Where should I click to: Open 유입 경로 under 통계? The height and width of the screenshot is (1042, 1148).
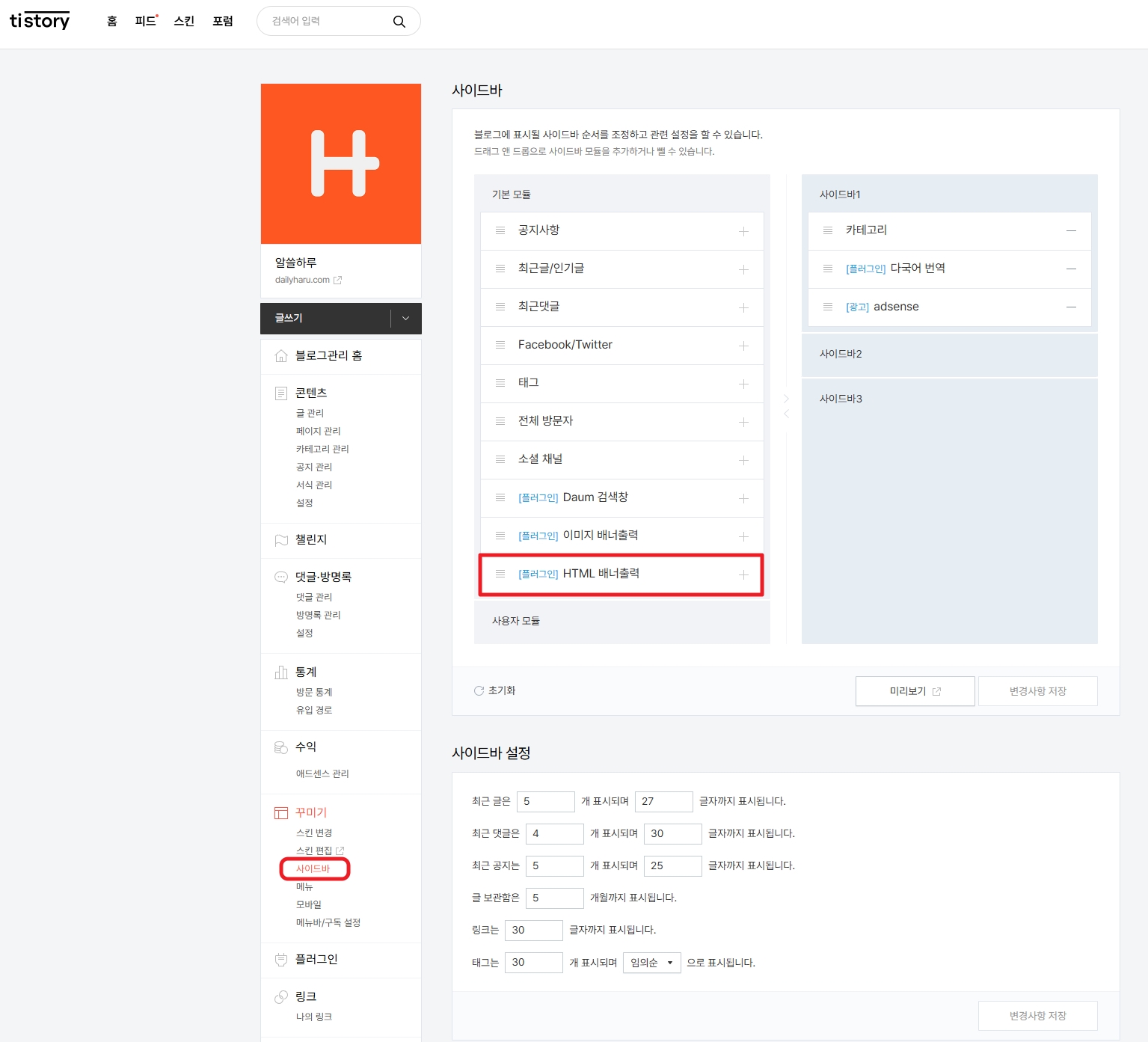pyautogui.click(x=314, y=711)
